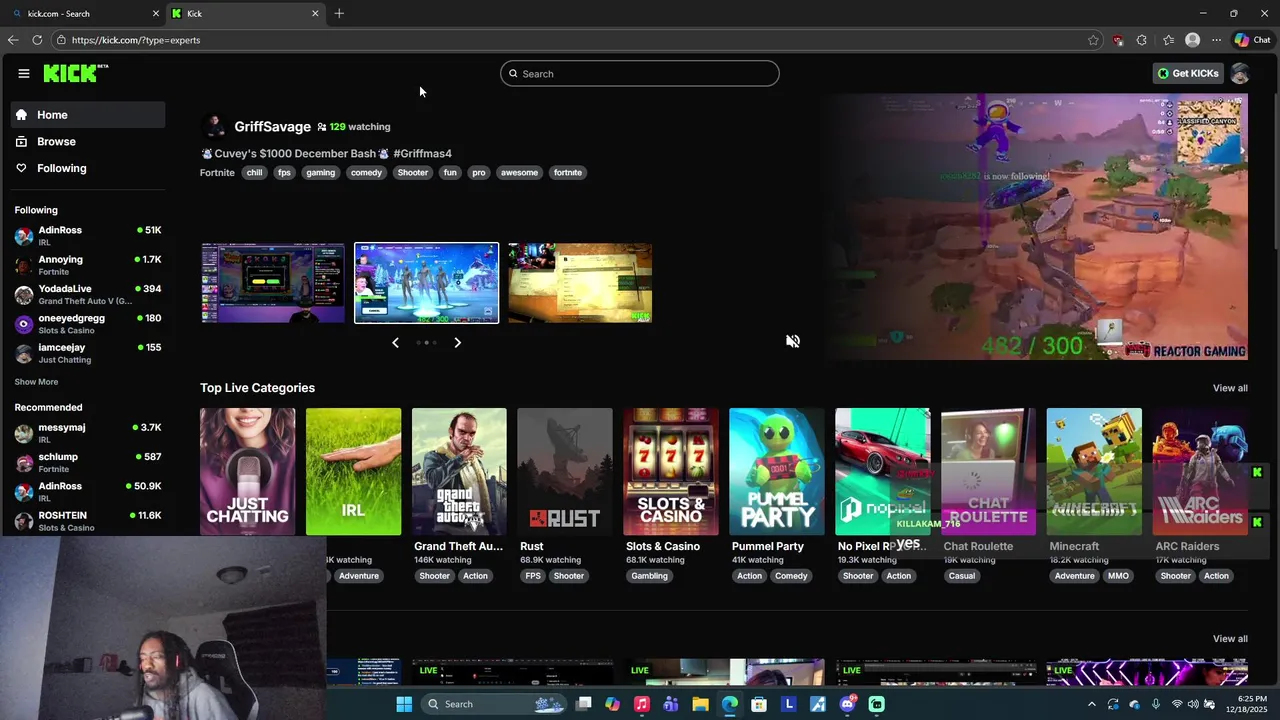Screen dimensions: 1280x720
Task: Add this page to favorites star
Action: (1093, 40)
